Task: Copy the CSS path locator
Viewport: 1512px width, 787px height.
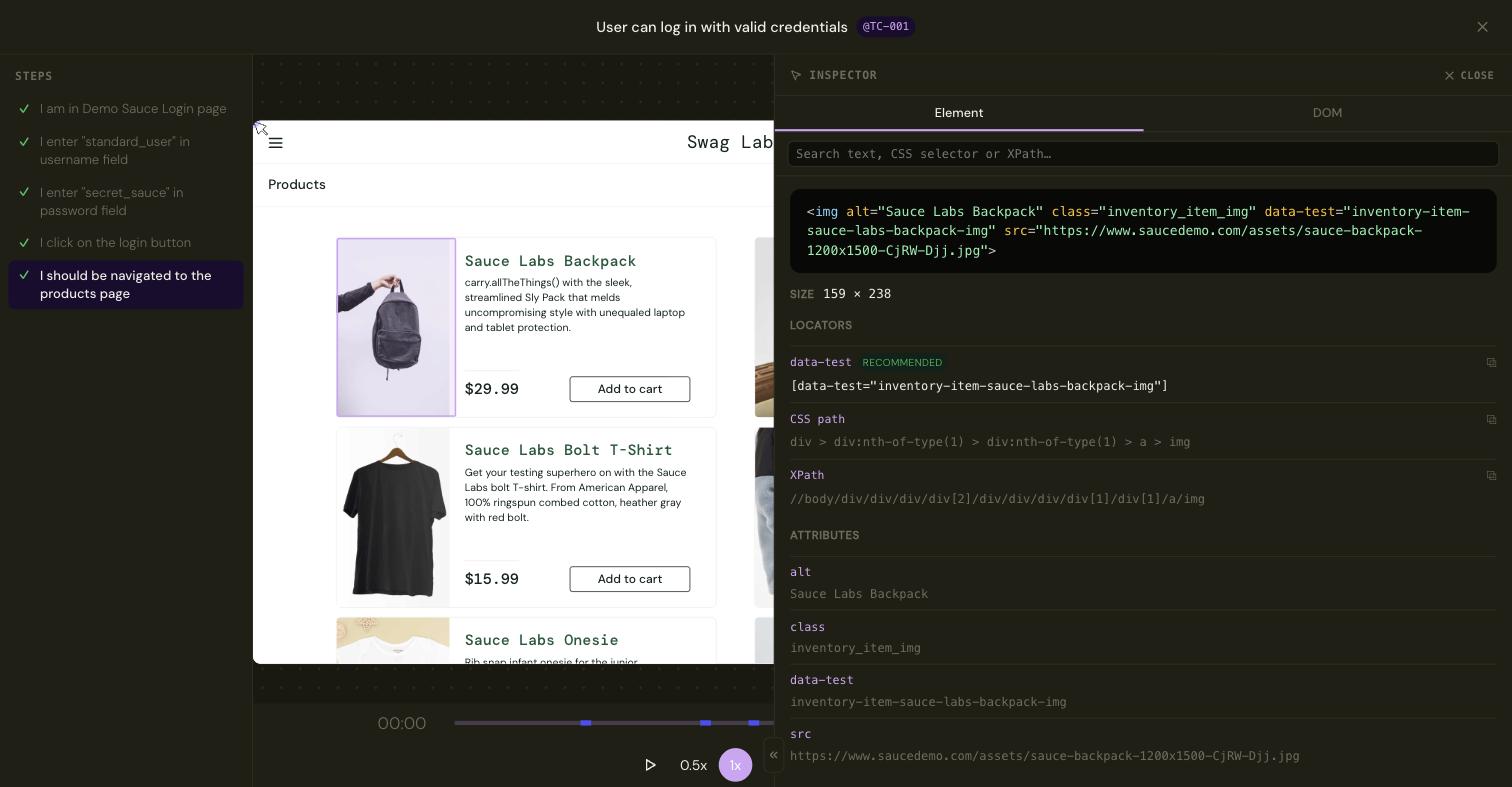Action: (x=1491, y=420)
